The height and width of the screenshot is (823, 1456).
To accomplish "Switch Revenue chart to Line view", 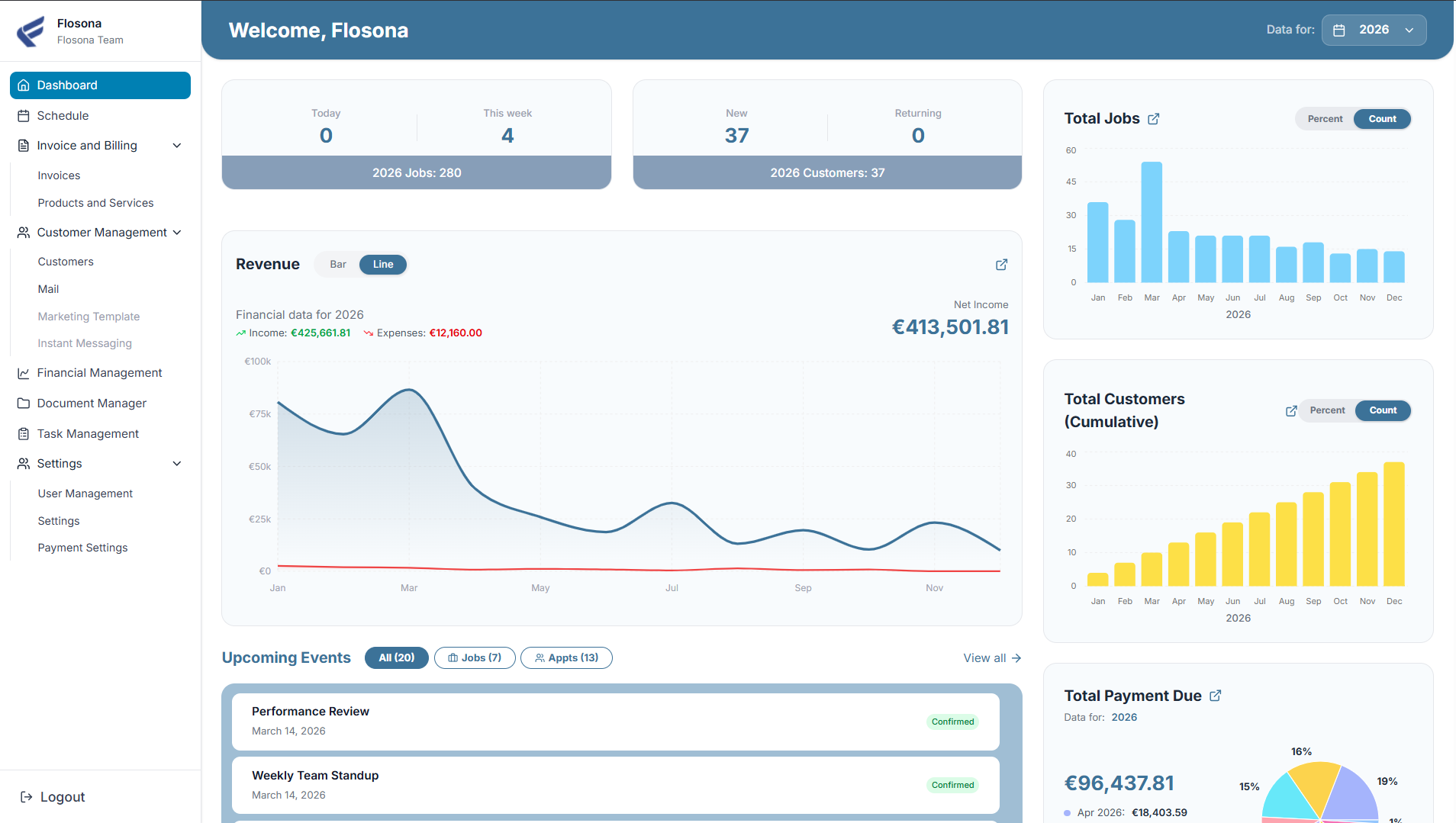I will (x=383, y=265).
